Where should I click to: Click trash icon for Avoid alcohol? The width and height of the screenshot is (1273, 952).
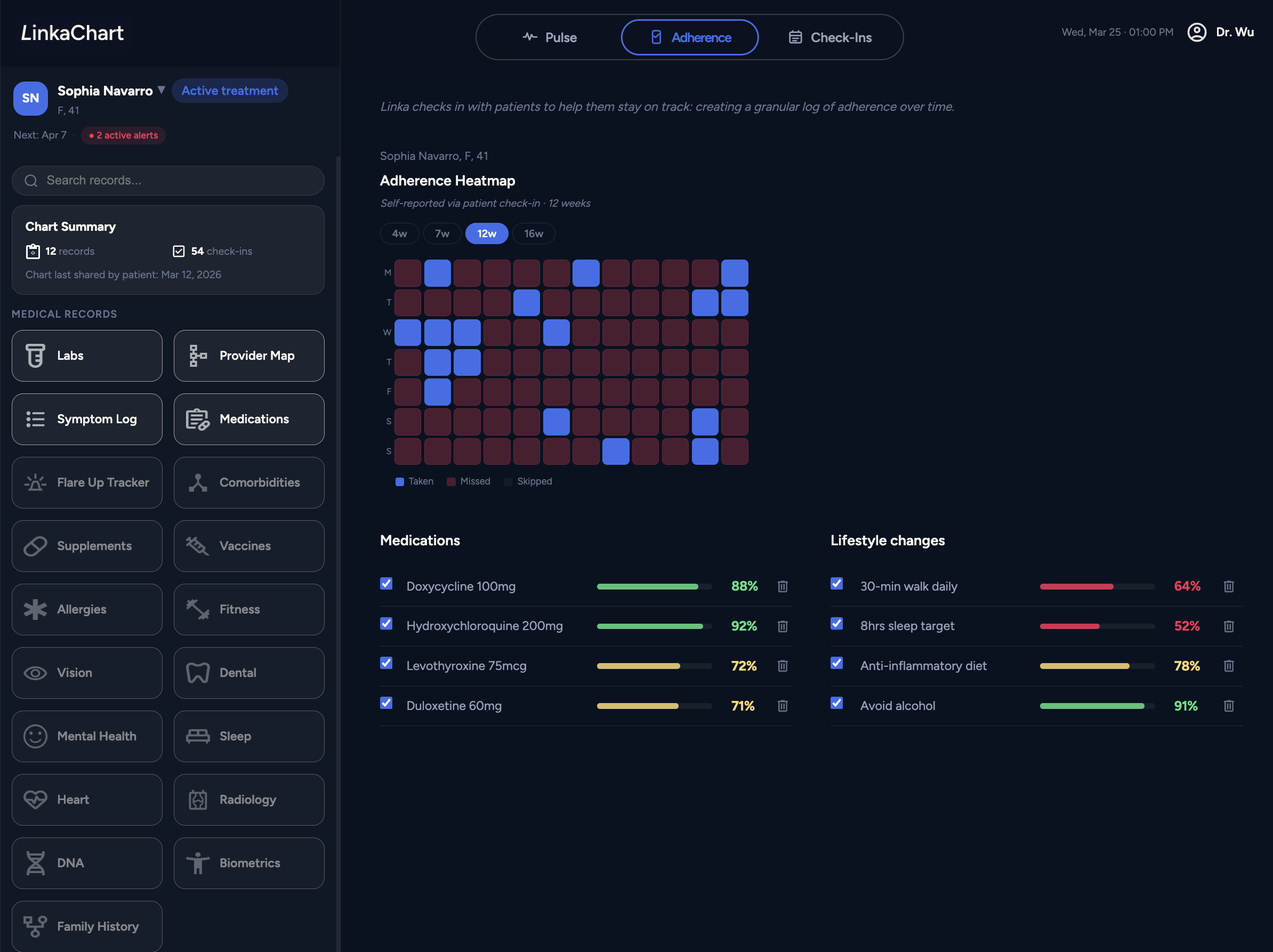(1228, 706)
